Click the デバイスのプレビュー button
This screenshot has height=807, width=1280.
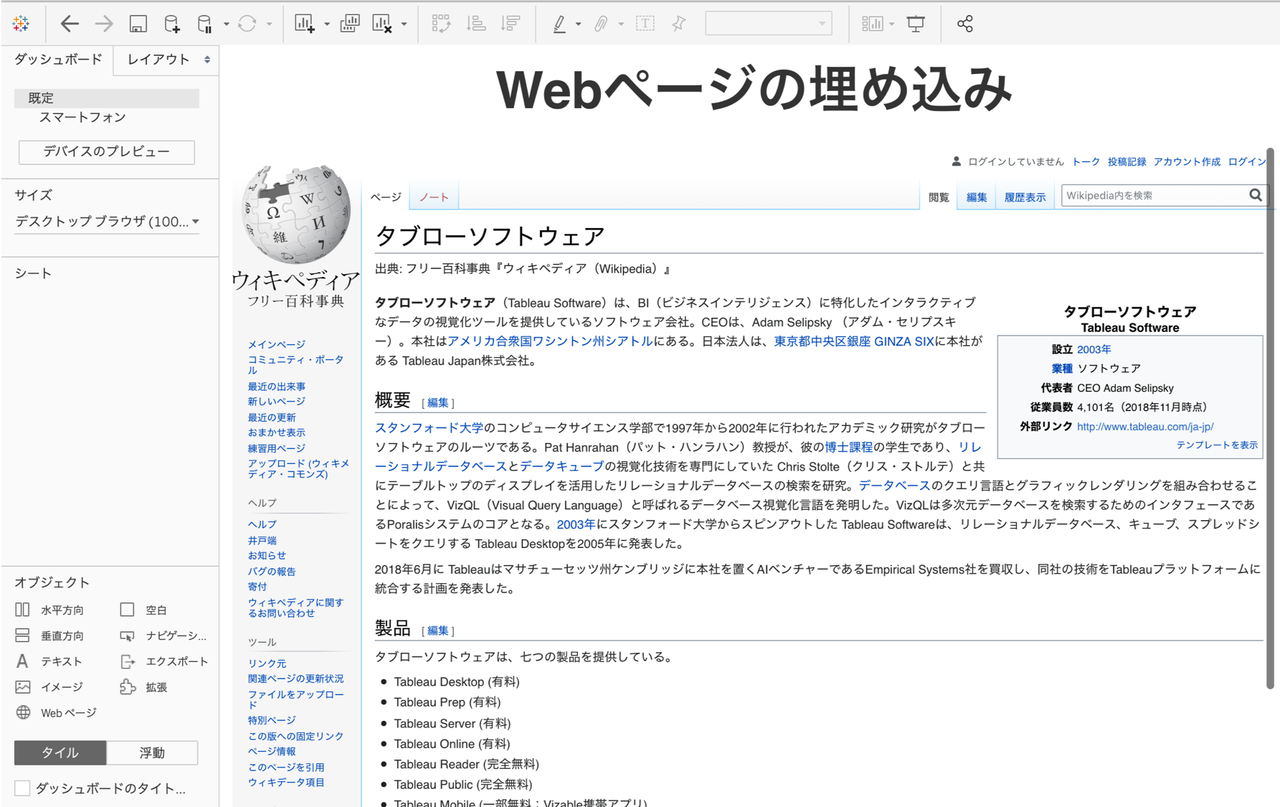pos(106,152)
